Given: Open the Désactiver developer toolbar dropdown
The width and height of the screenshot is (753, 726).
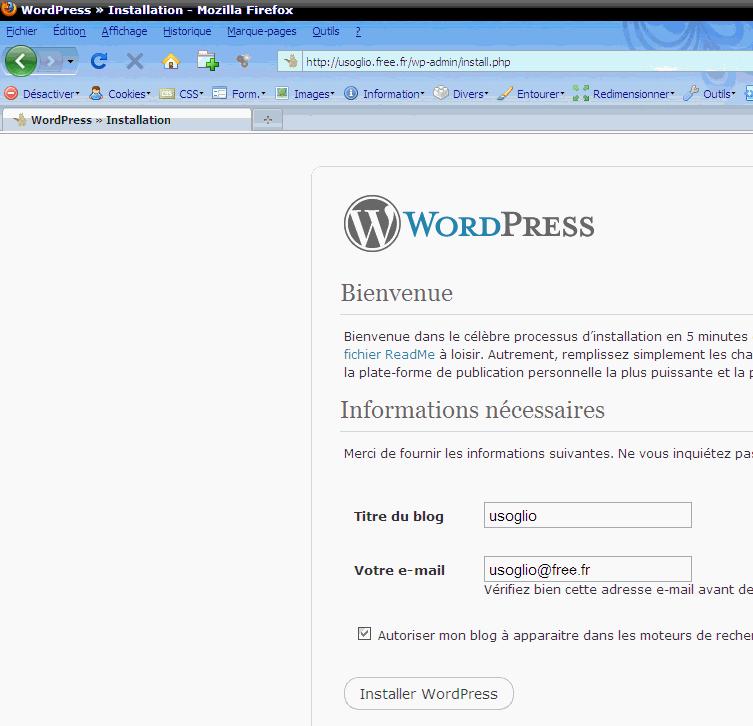Looking at the screenshot, I should pos(51,94).
